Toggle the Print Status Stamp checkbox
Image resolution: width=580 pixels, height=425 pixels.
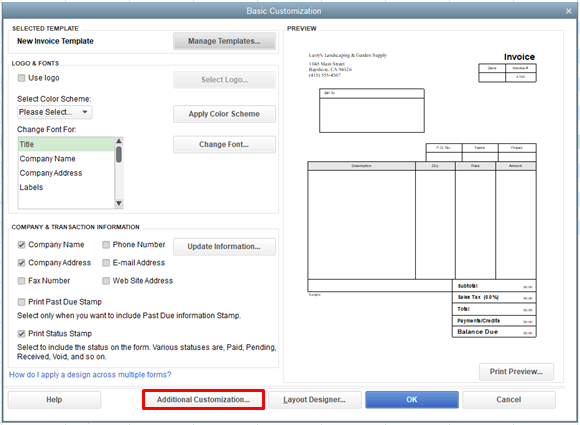click(21, 334)
